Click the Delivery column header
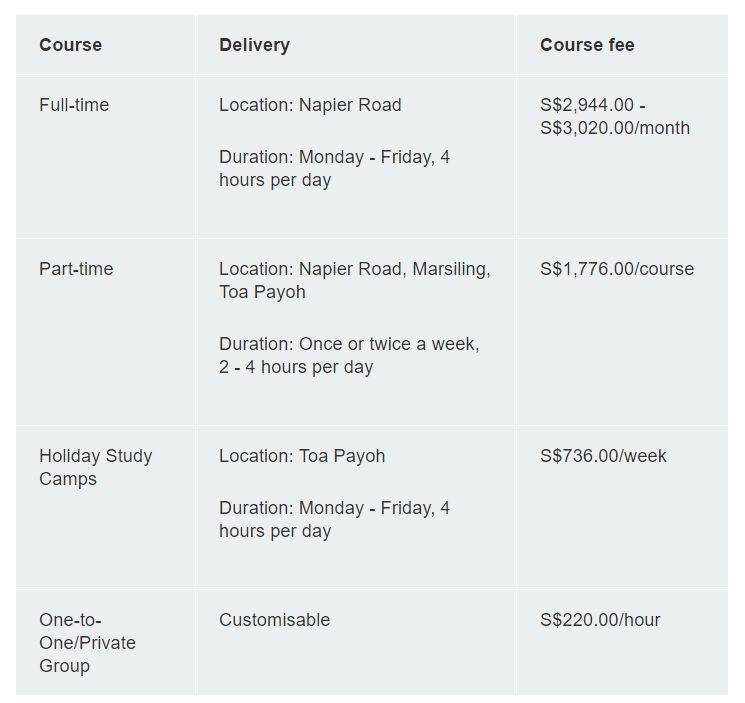The height and width of the screenshot is (703, 745). coord(254,45)
